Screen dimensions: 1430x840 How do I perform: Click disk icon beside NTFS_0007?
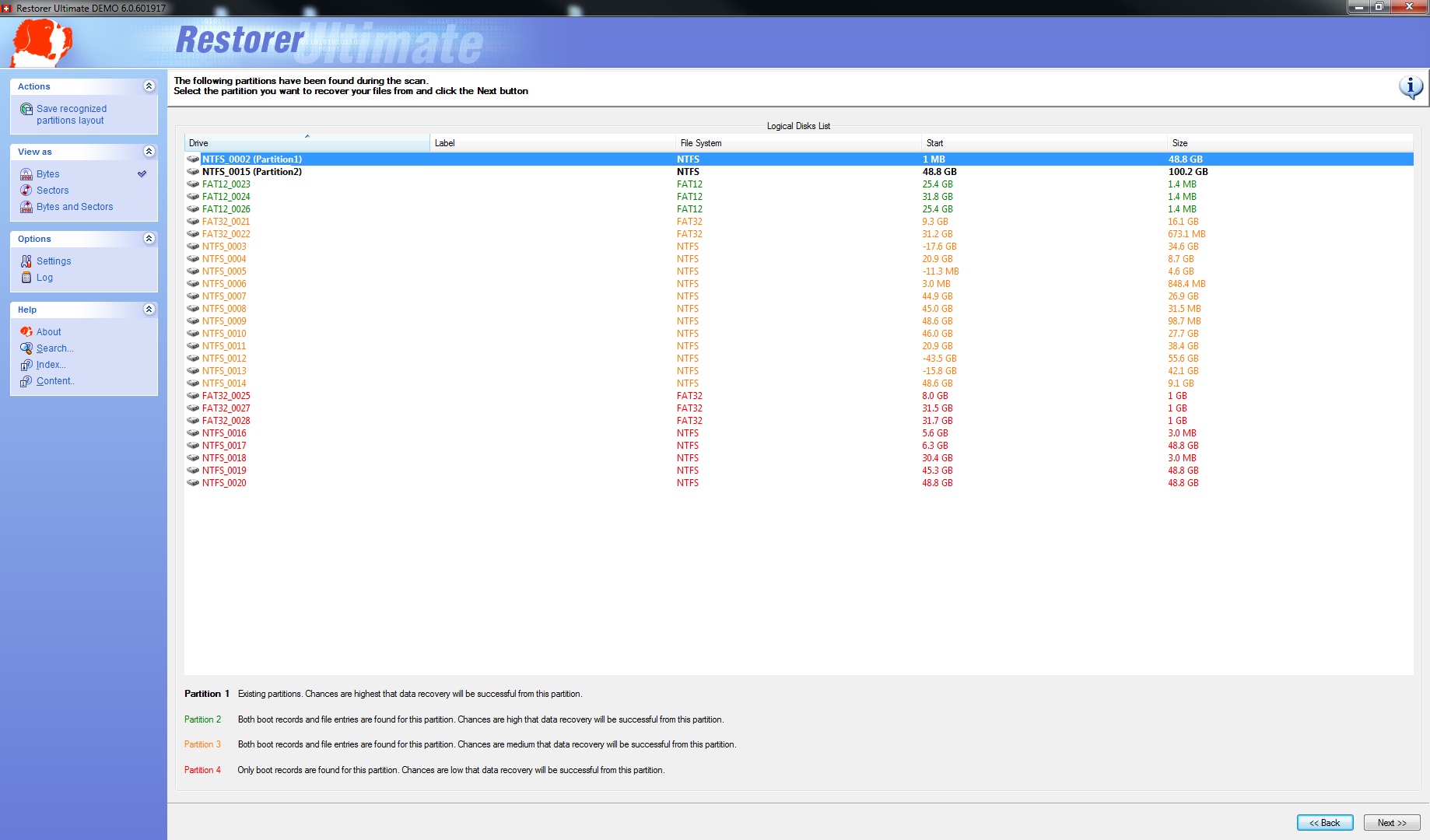pos(193,296)
